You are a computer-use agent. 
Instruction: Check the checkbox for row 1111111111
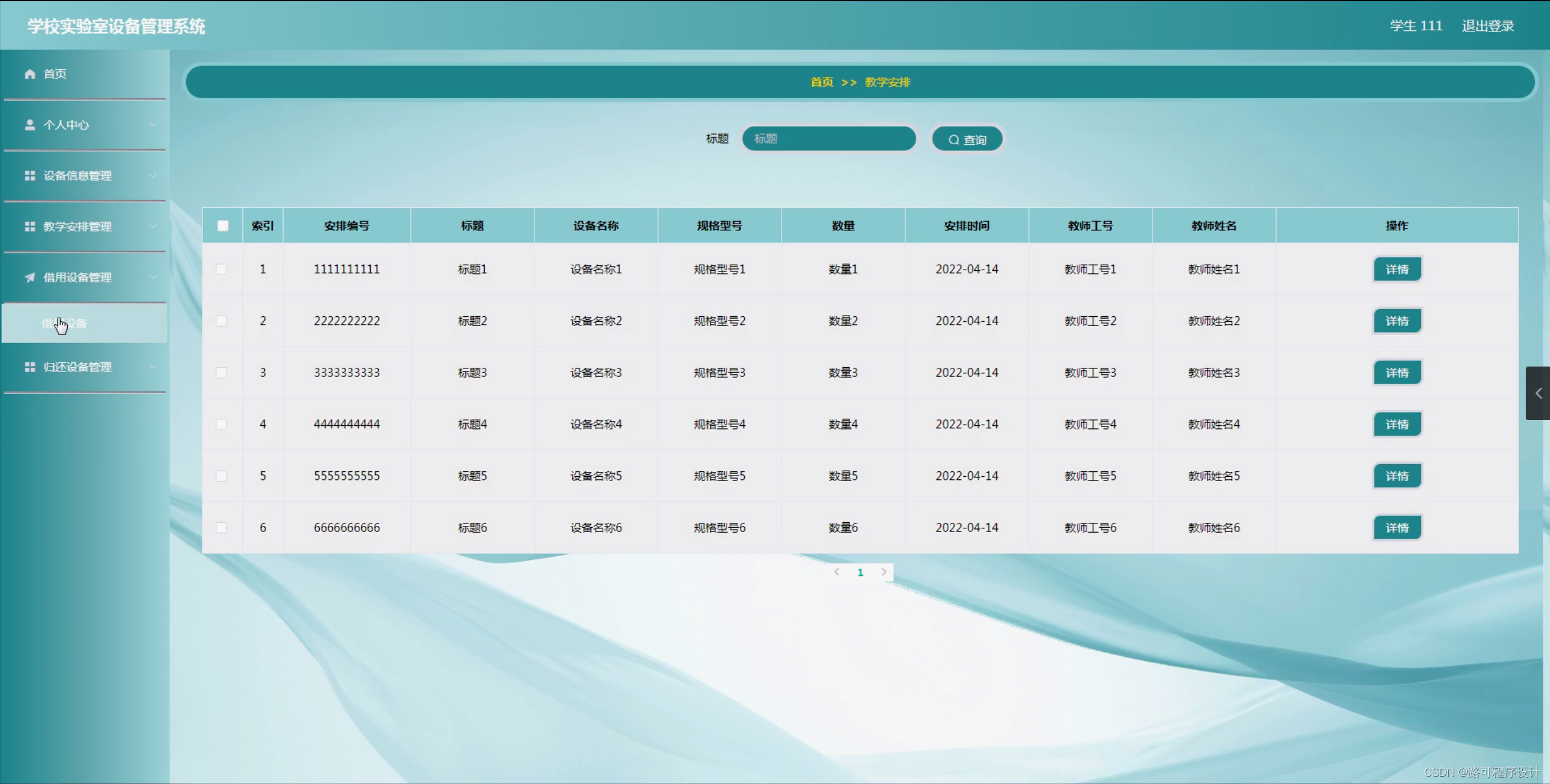tap(222, 269)
